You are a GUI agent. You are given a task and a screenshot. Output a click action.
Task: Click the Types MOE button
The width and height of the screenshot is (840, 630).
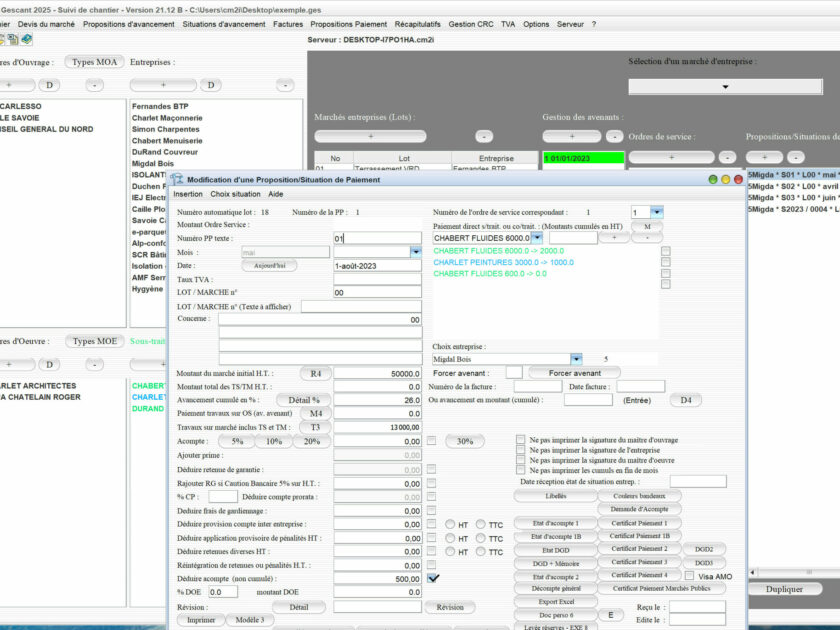pos(95,341)
